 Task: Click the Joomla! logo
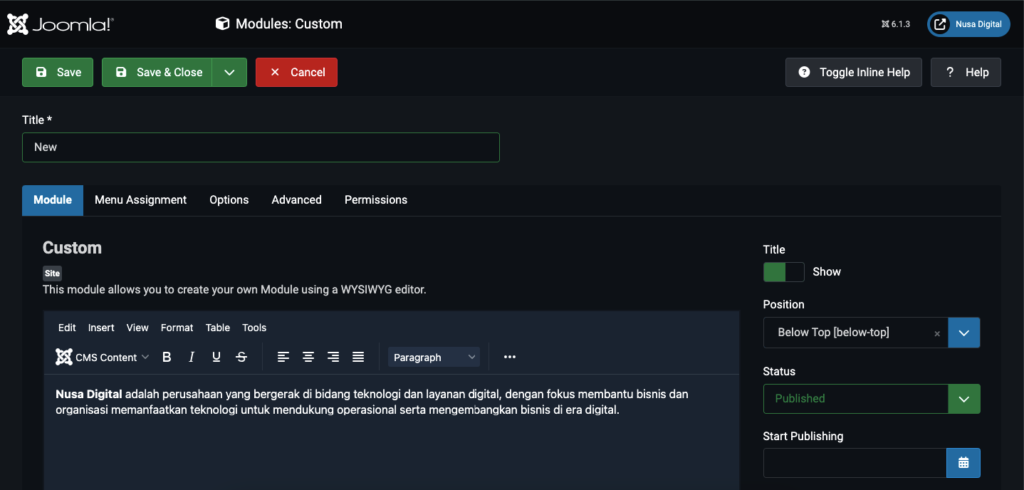tap(61, 24)
